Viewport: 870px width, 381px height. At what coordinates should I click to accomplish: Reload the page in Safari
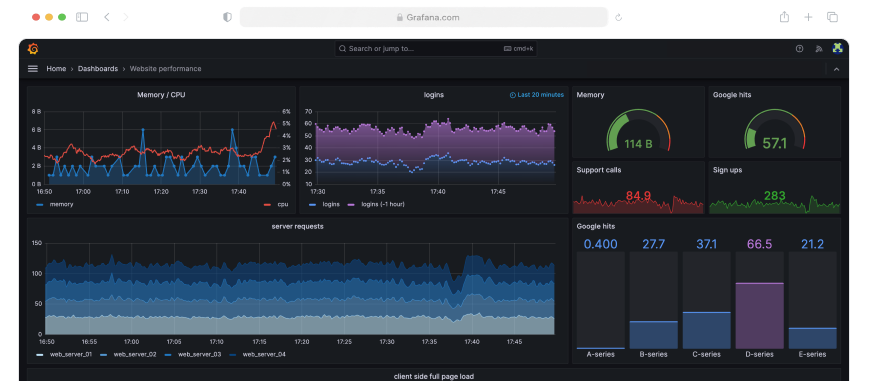pyautogui.click(x=619, y=17)
